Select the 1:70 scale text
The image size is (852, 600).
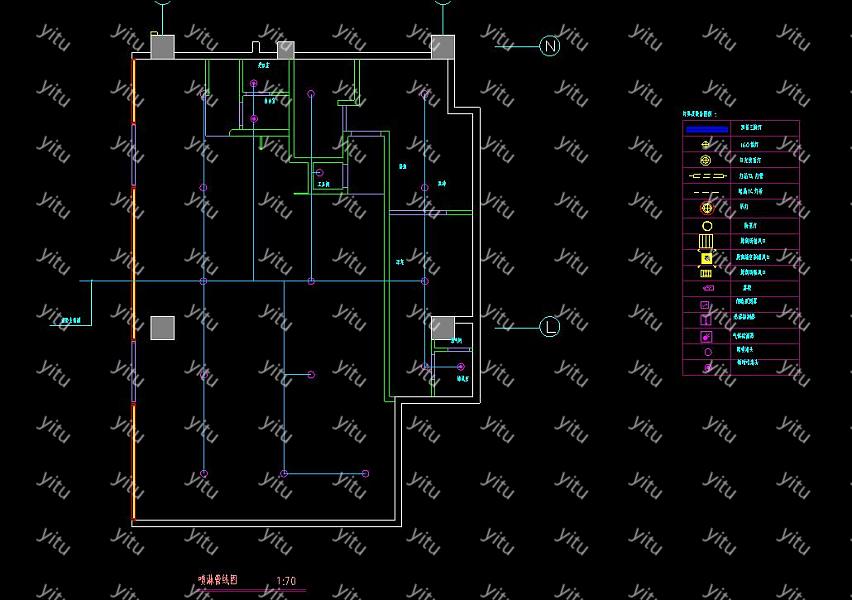tap(286, 581)
